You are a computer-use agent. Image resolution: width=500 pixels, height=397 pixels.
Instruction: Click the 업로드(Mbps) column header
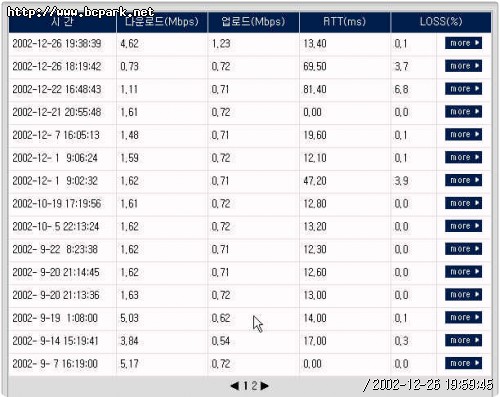coord(253,22)
